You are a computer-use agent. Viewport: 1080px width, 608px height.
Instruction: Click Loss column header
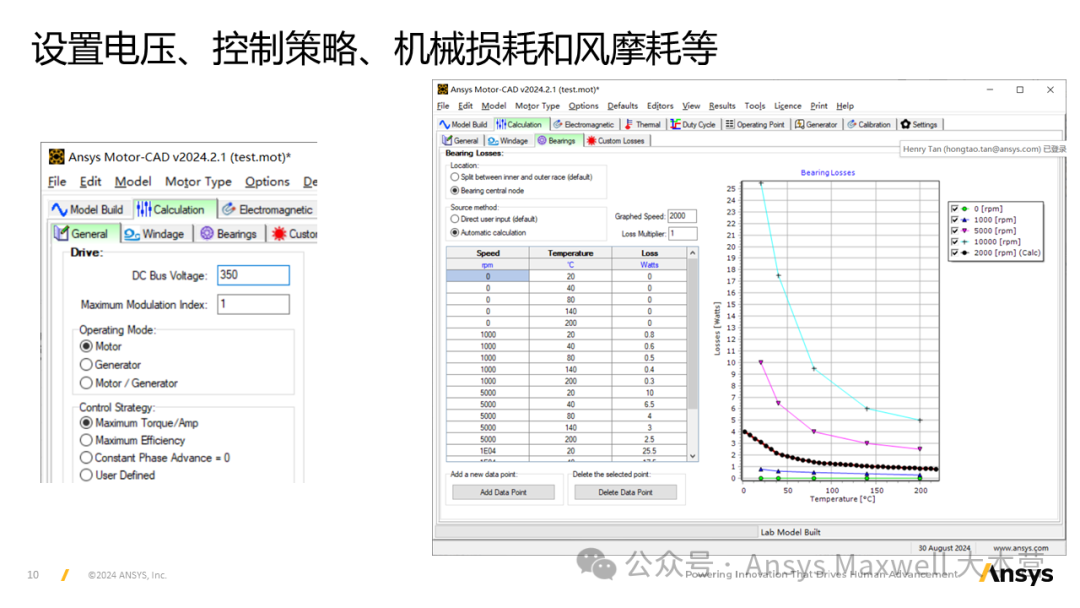(x=650, y=253)
